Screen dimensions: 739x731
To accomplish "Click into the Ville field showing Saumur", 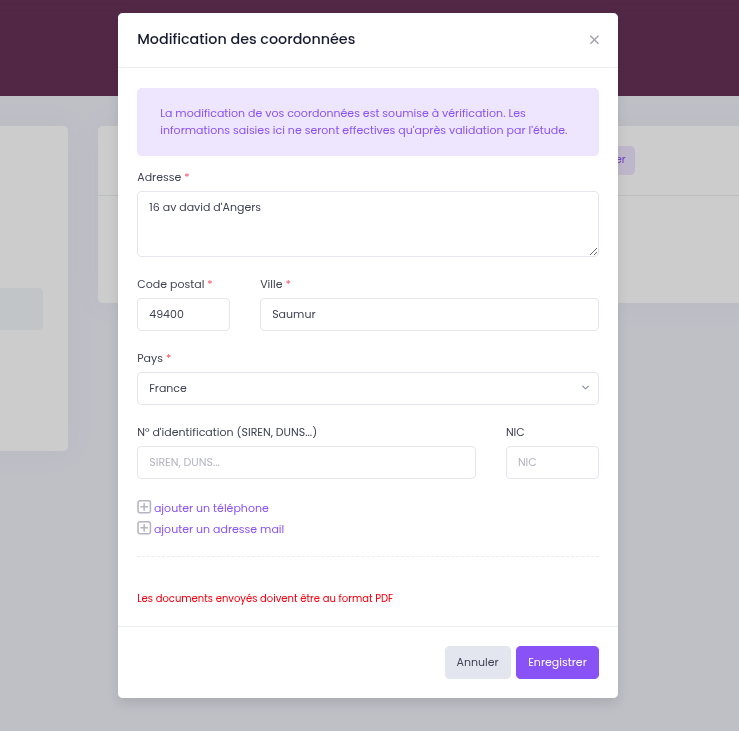I will [429, 314].
